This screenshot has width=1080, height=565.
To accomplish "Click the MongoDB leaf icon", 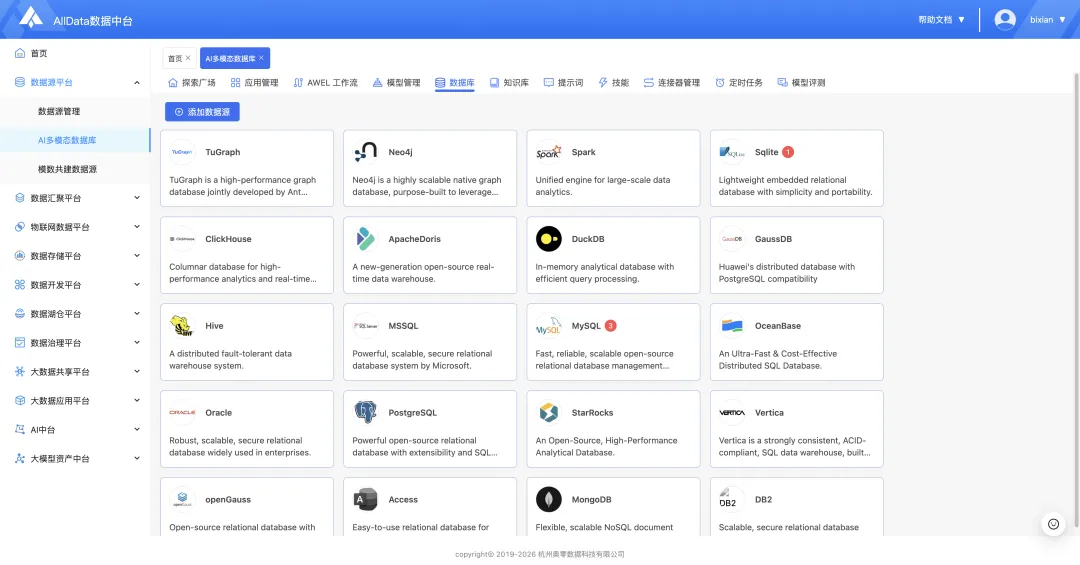I will coord(548,500).
